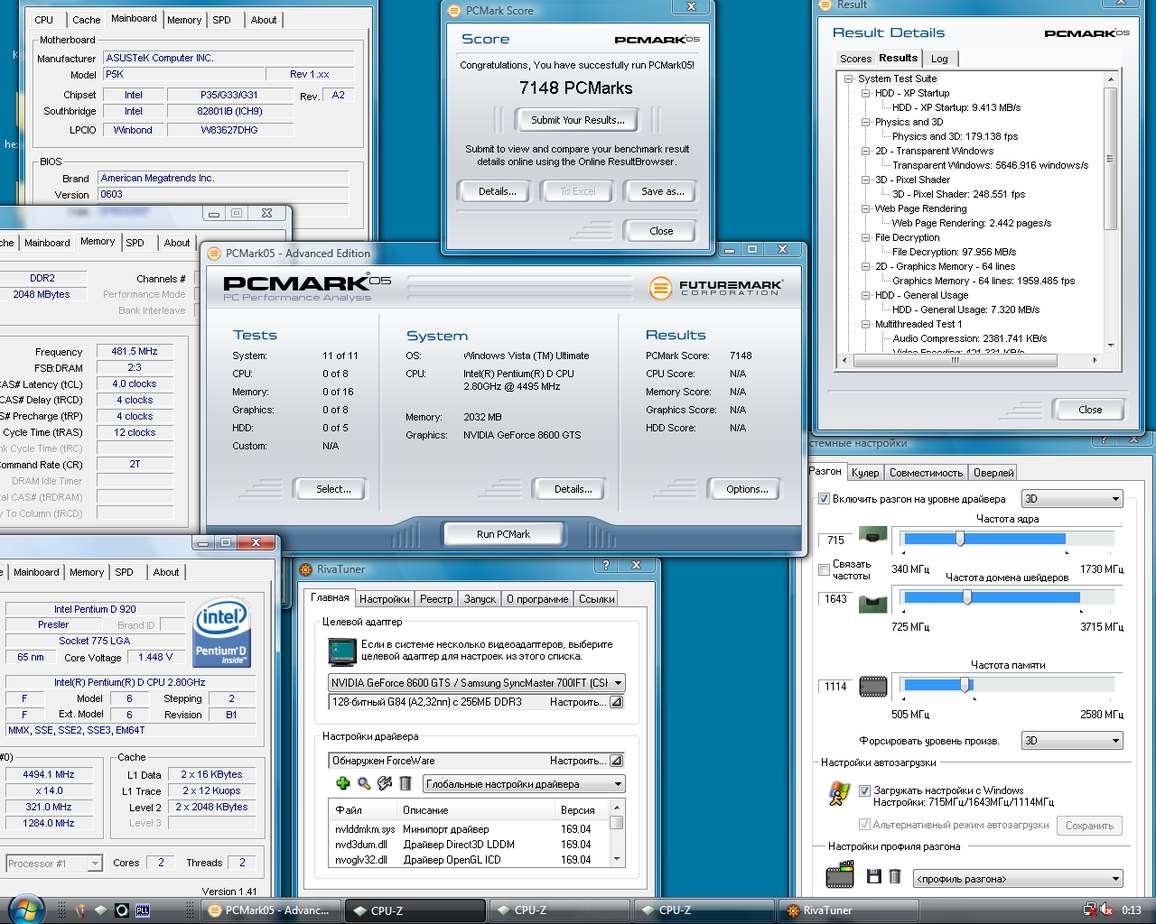The width and height of the screenshot is (1156, 924).
Task: Click the driver edit icon beside the magnifier
Action: tap(384, 783)
